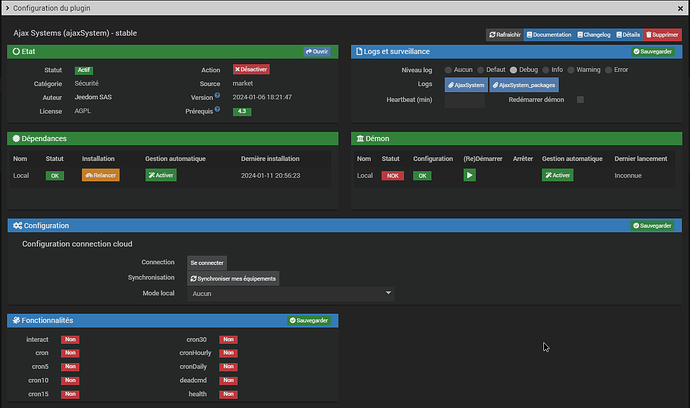Toggle the cron Non badge
Viewport: 690px width, 408px height.
[x=70, y=353]
